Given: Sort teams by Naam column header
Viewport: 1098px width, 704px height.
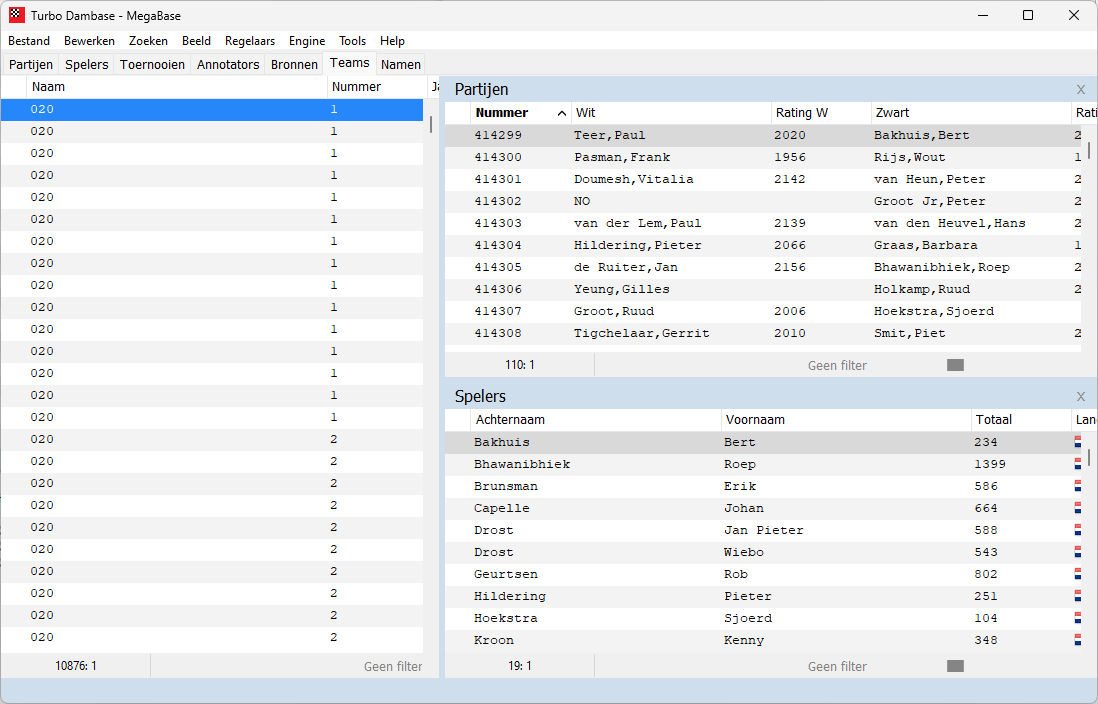Looking at the screenshot, I should (176, 87).
